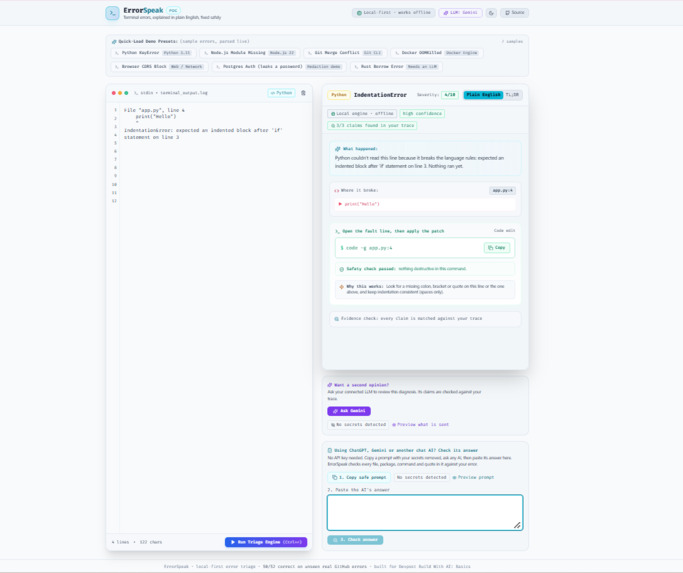Click the High confidence chip
This screenshot has height=573, width=683.
422,114
